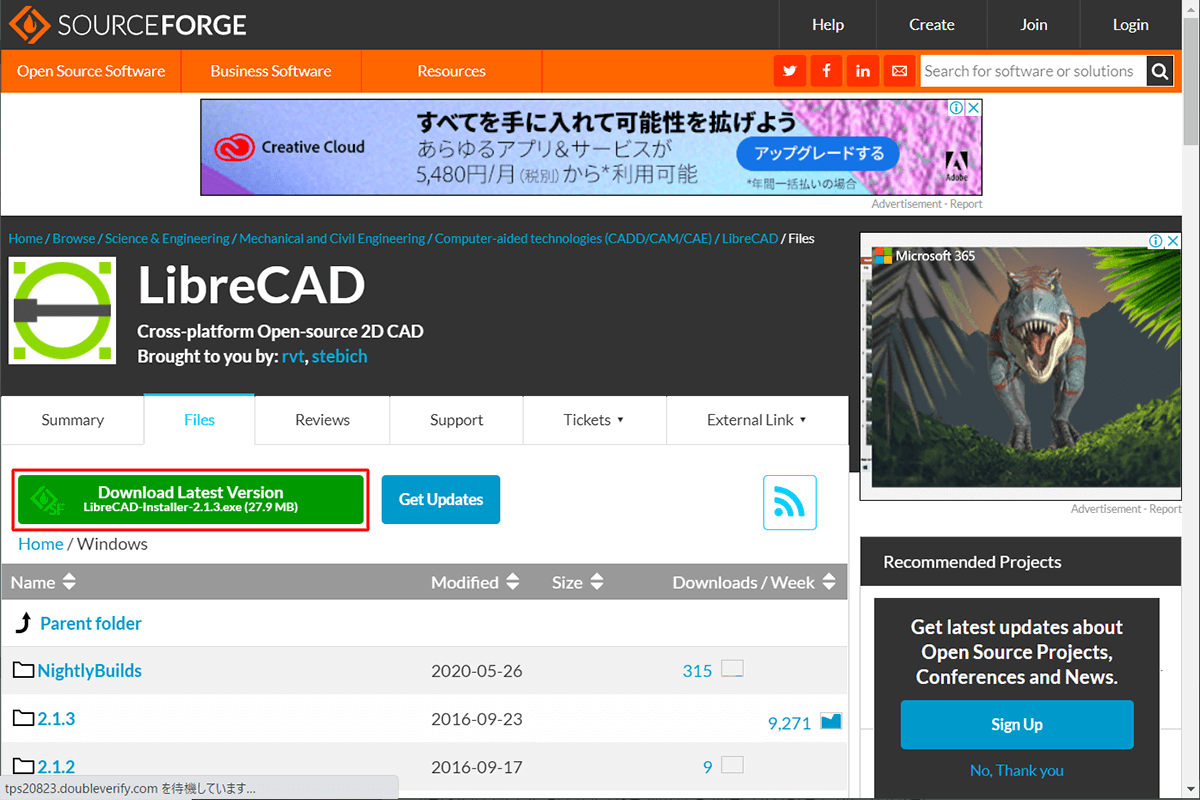Report the banner advertisement
The image size is (1200, 800).
tap(966, 204)
